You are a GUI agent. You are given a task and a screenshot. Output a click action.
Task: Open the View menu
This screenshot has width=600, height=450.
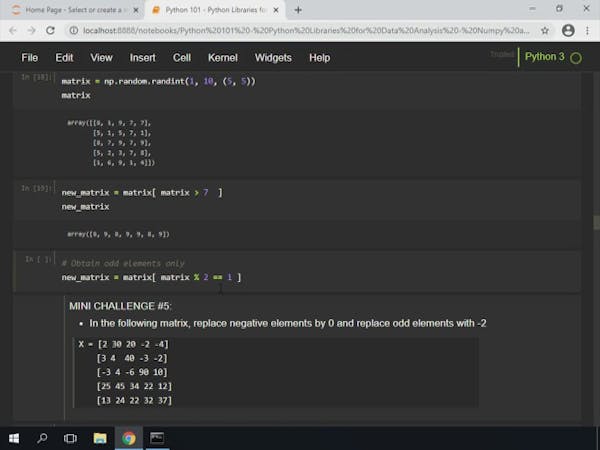pyautogui.click(x=101, y=58)
